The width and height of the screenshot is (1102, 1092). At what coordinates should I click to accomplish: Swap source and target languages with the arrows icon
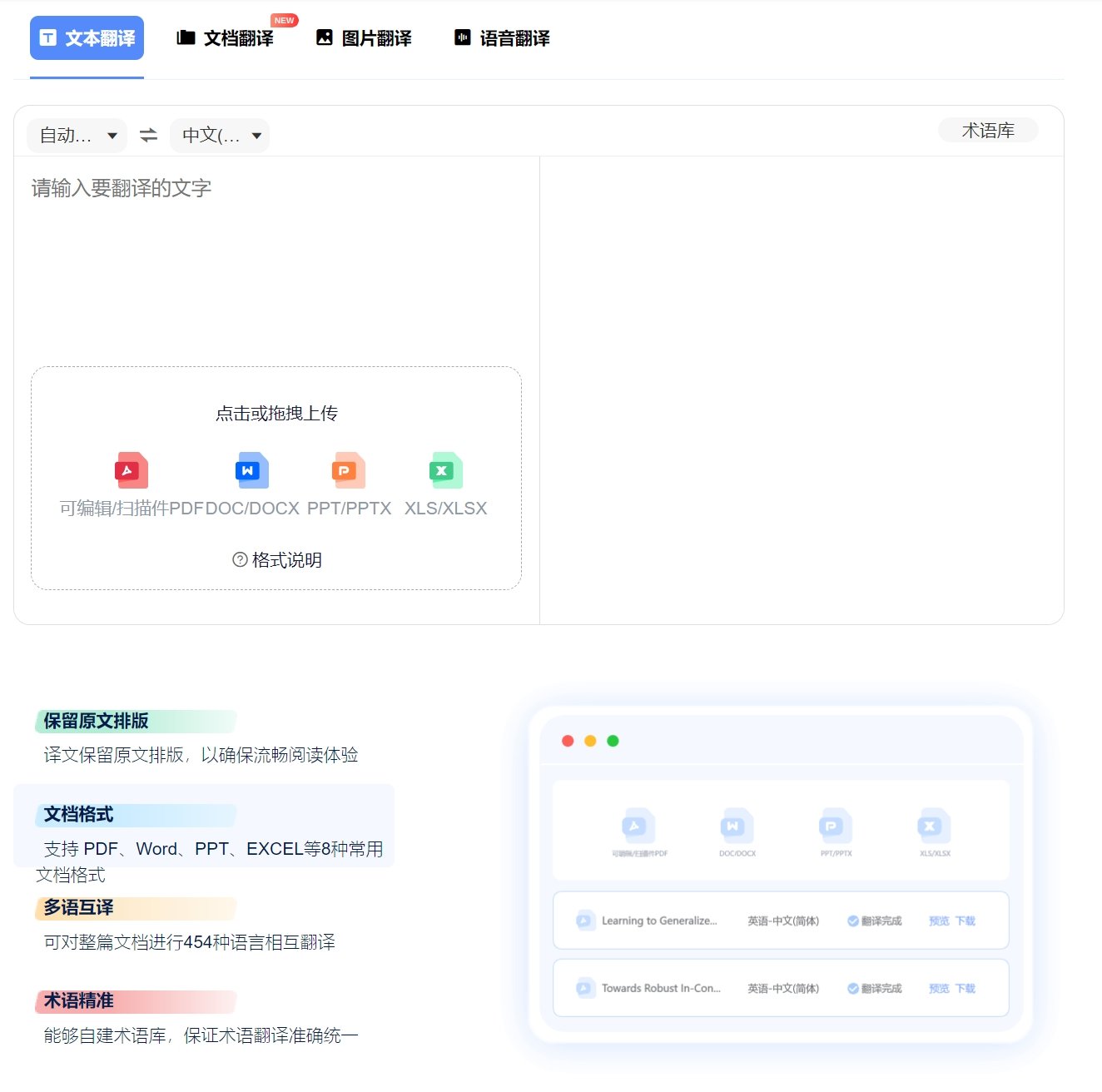click(147, 136)
